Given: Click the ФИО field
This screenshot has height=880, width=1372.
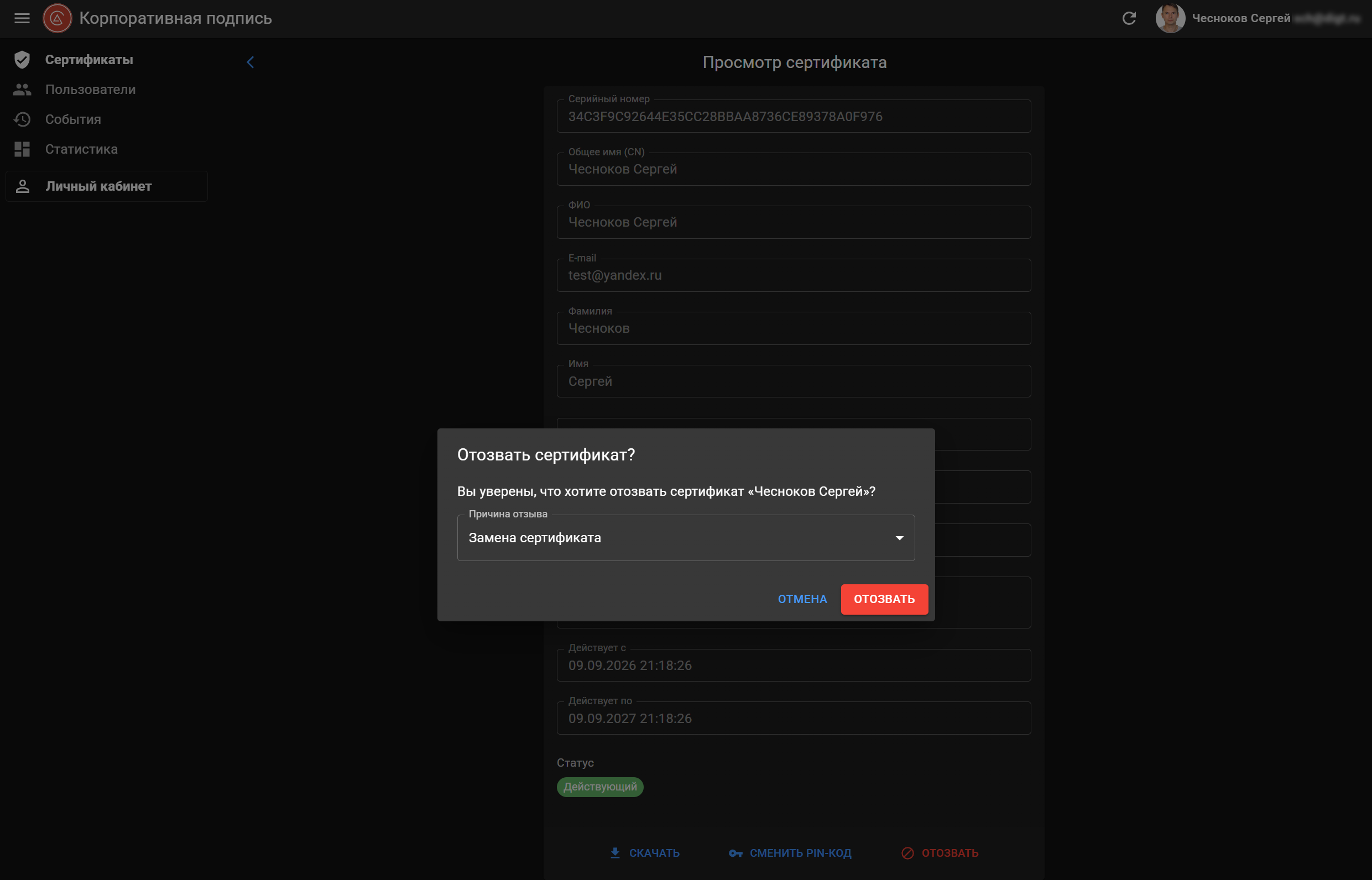Looking at the screenshot, I should point(794,222).
